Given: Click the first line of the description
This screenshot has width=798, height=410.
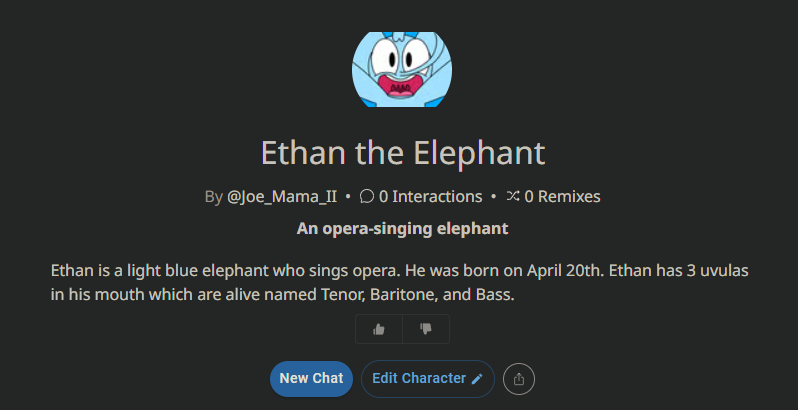Looking at the screenshot, I should coord(400,271).
